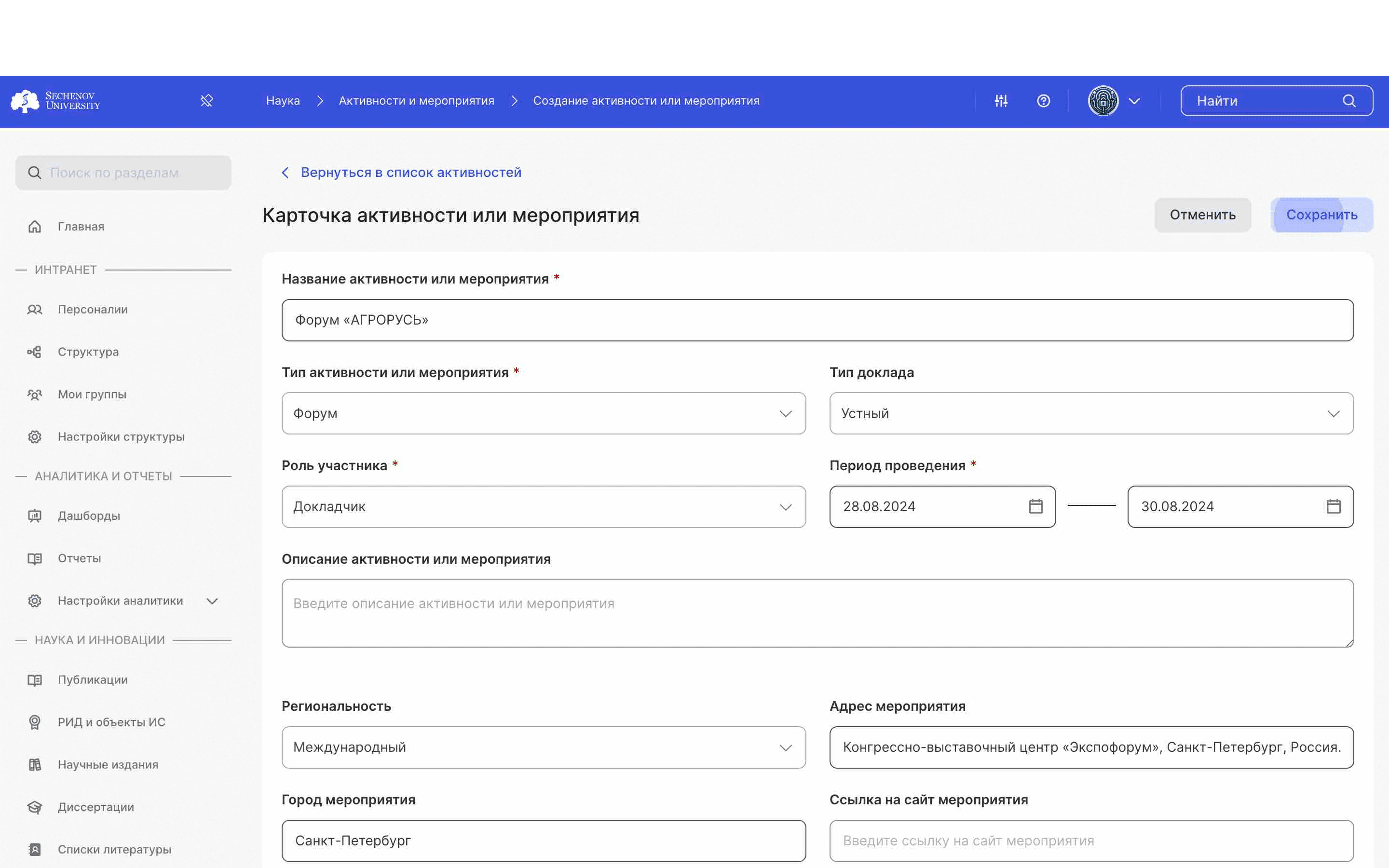The width and height of the screenshot is (1389, 868).
Task: Click the Списки литературы icon
Action: click(34, 850)
